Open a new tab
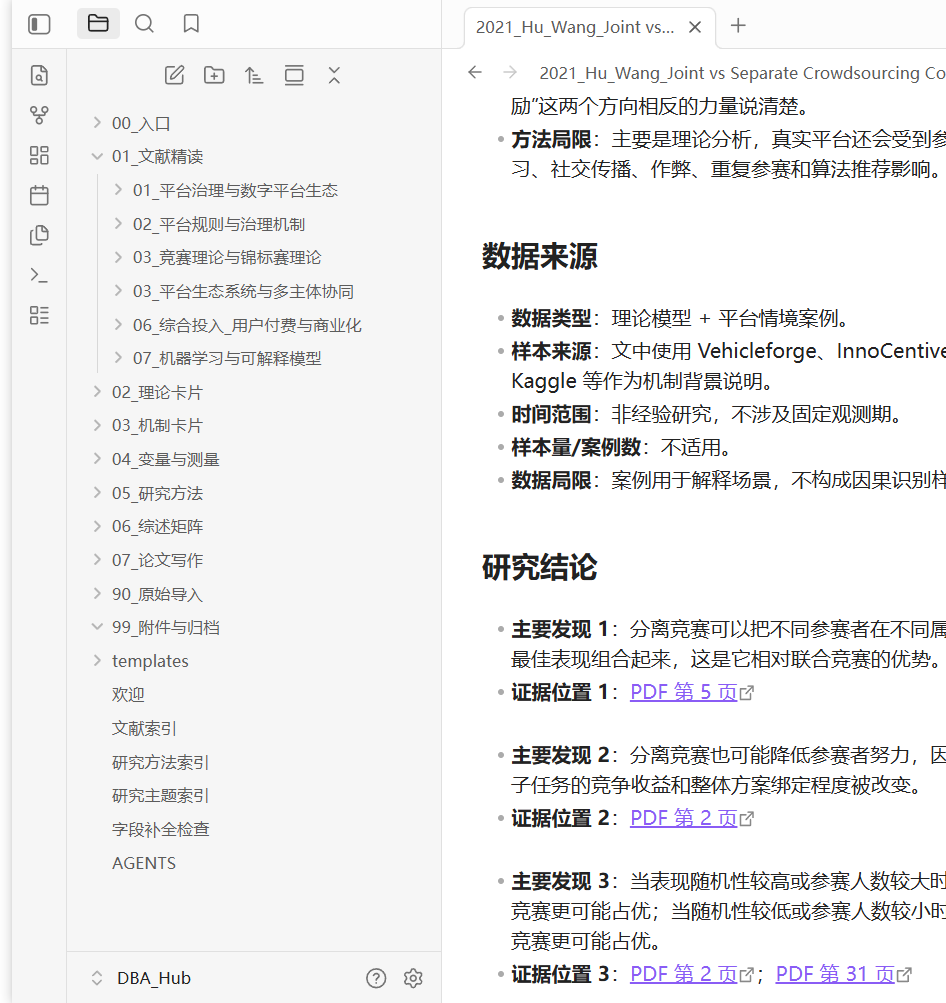Viewport: 946px width, 1003px height. 738,26
